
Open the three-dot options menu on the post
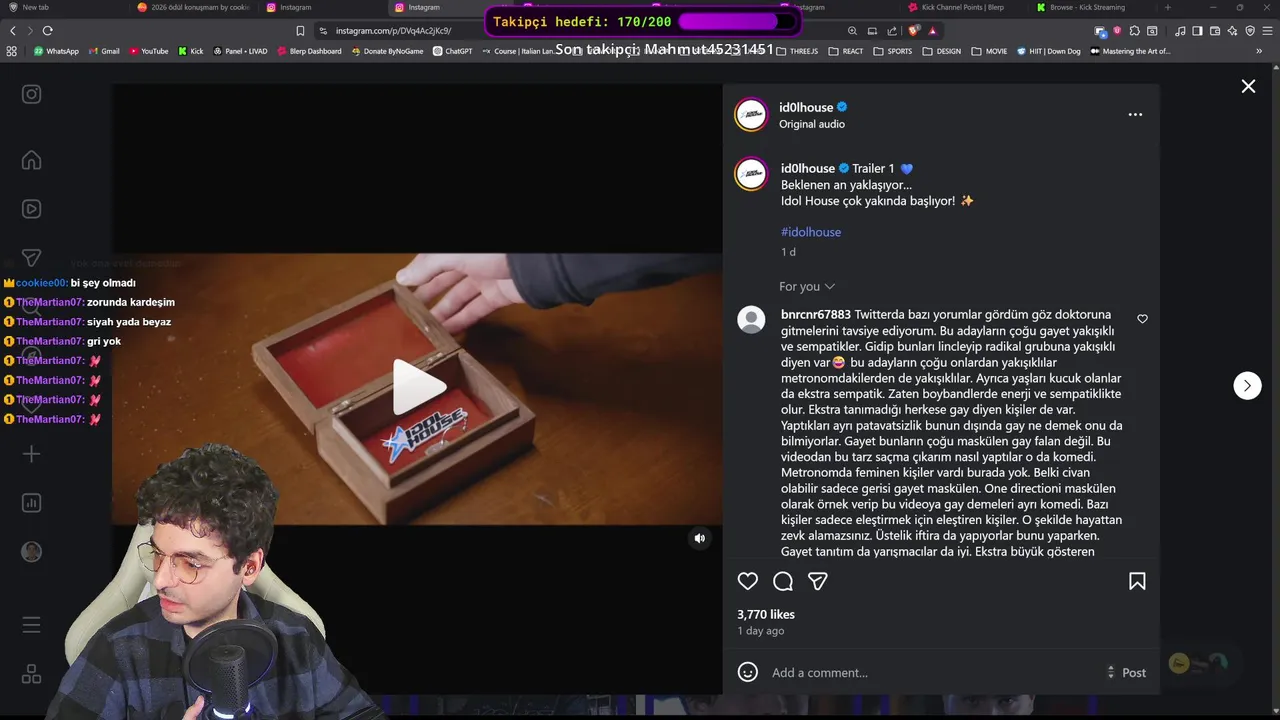[x=1135, y=114]
